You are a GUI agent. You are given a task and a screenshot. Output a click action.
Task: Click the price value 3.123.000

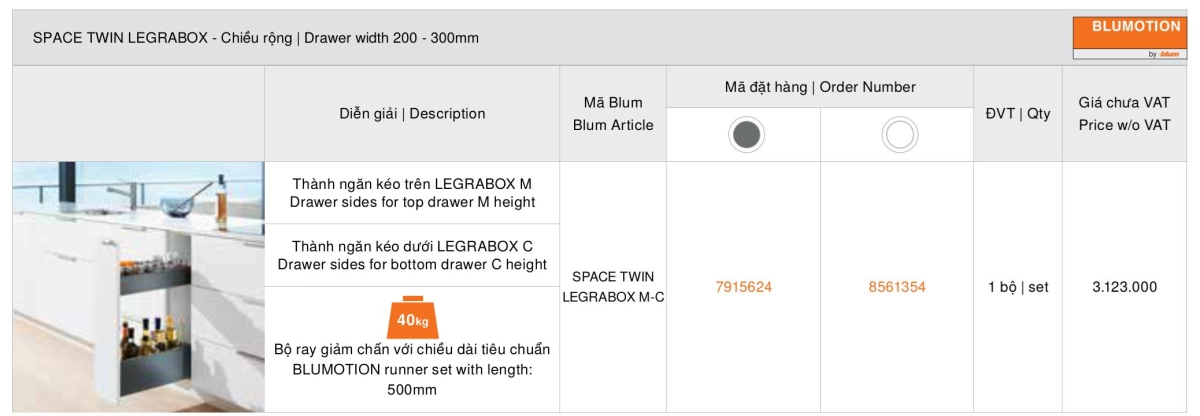tap(1124, 287)
